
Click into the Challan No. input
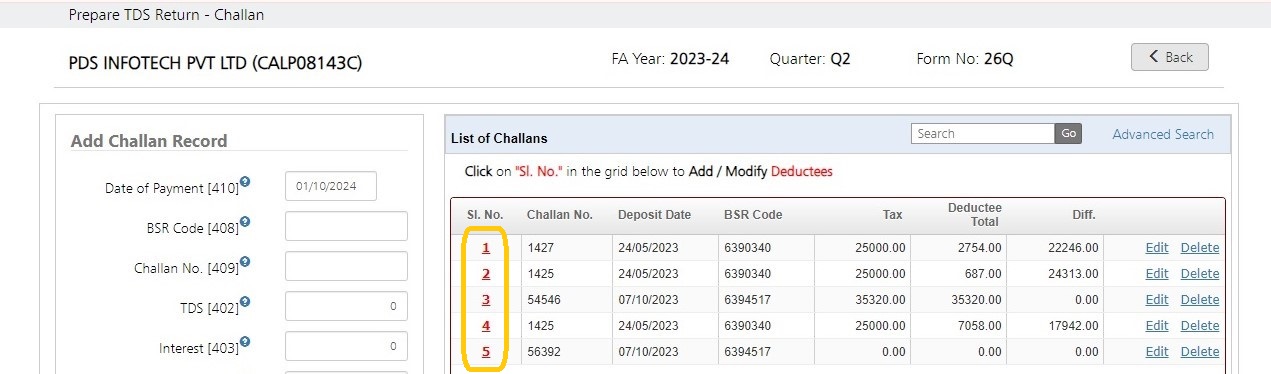[x=346, y=266]
